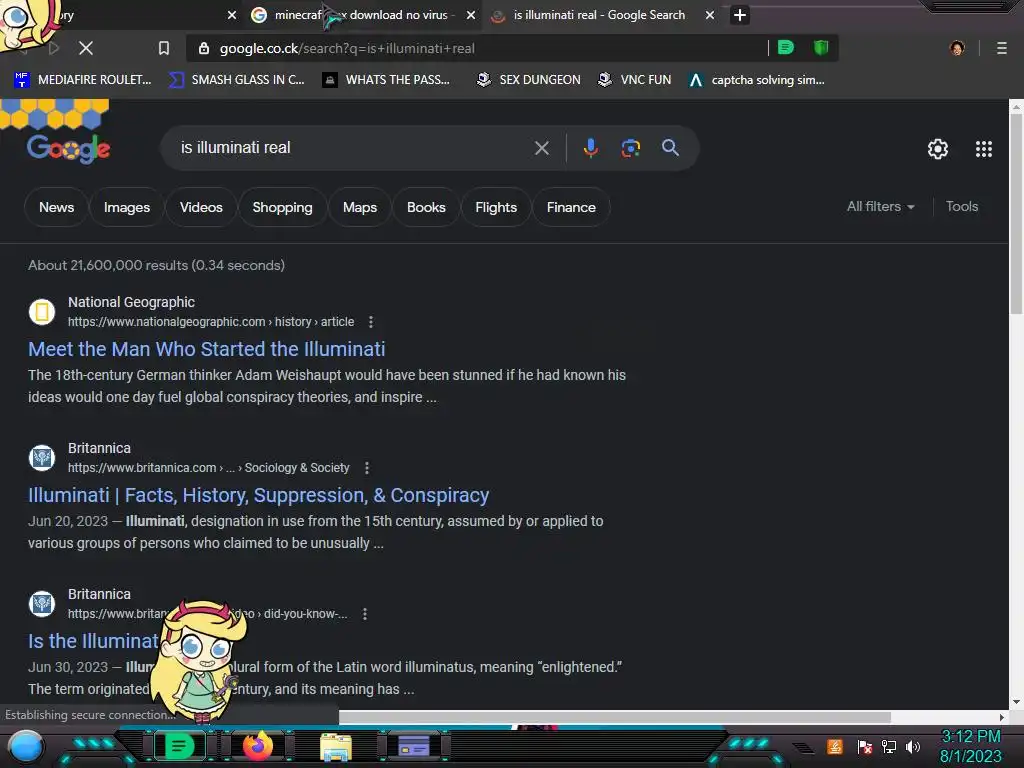Viewport: 1024px width, 768px height.
Task: Open the green document app on taskbar
Action: (x=179, y=746)
